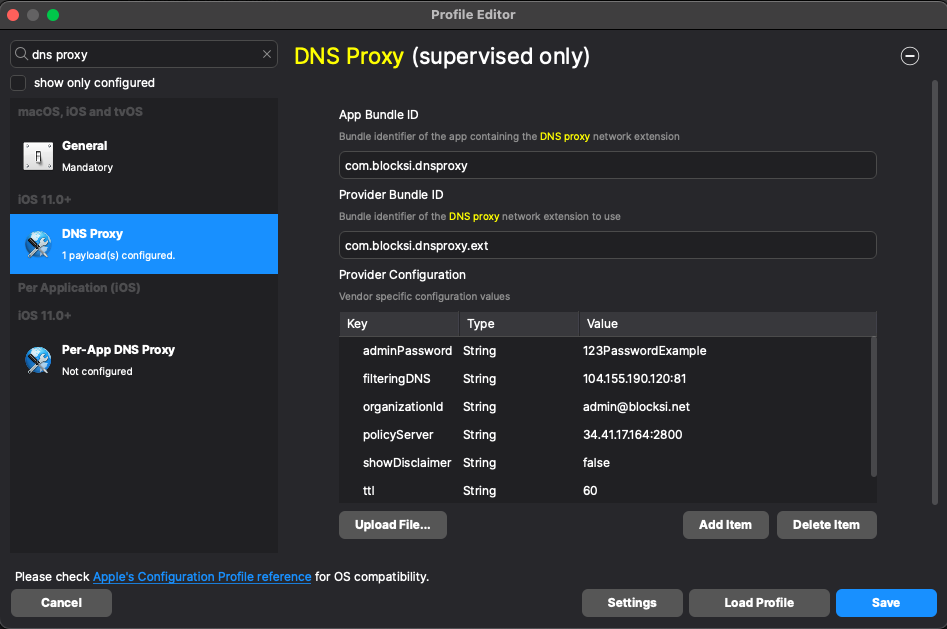The image size is (947, 629).
Task: Close the Profile Editor window
Action: (13, 15)
